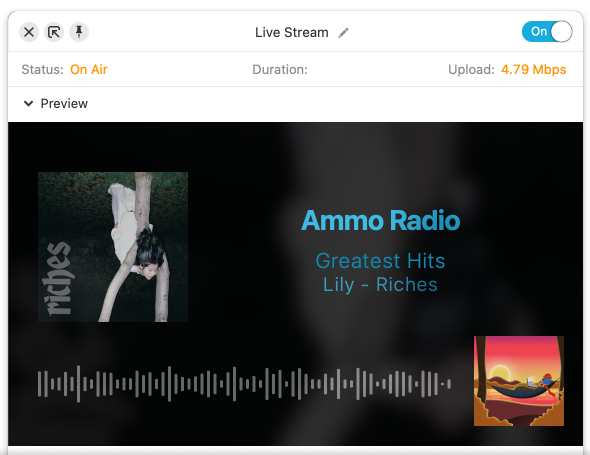590x455 pixels.
Task: Click the Greatest Hits subtitle text
Action: pos(380,261)
